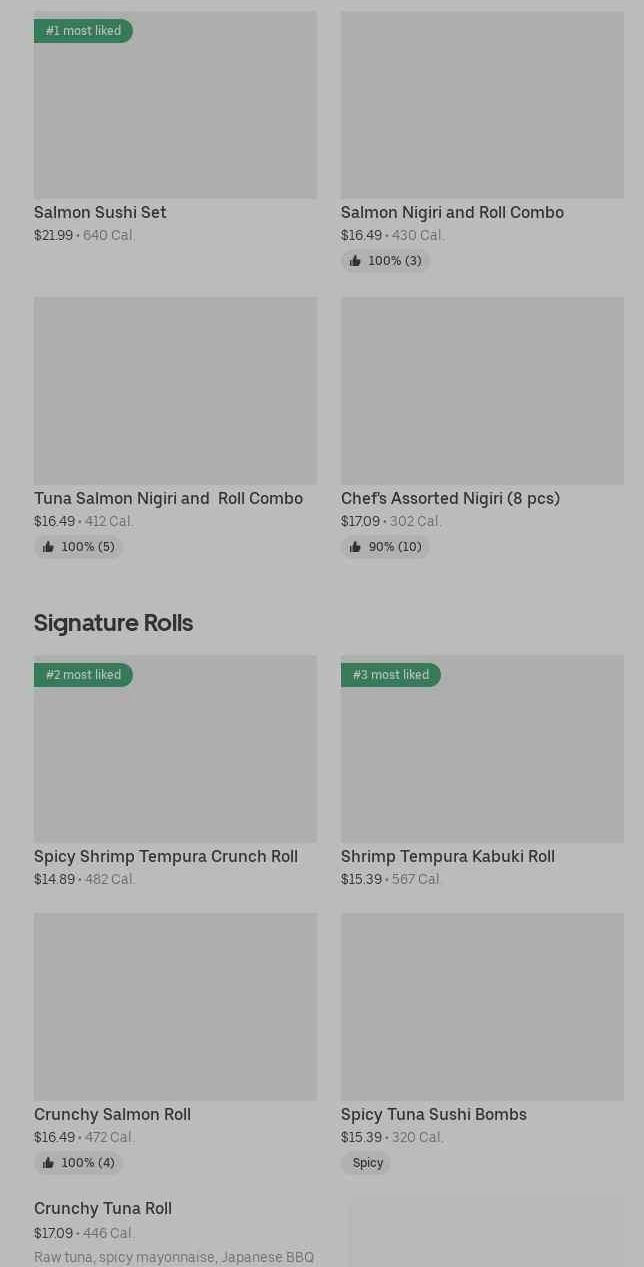Click thumbs-up icon under Crunchy Salmon Roll
The image size is (644, 1267).
(x=48, y=1163)
